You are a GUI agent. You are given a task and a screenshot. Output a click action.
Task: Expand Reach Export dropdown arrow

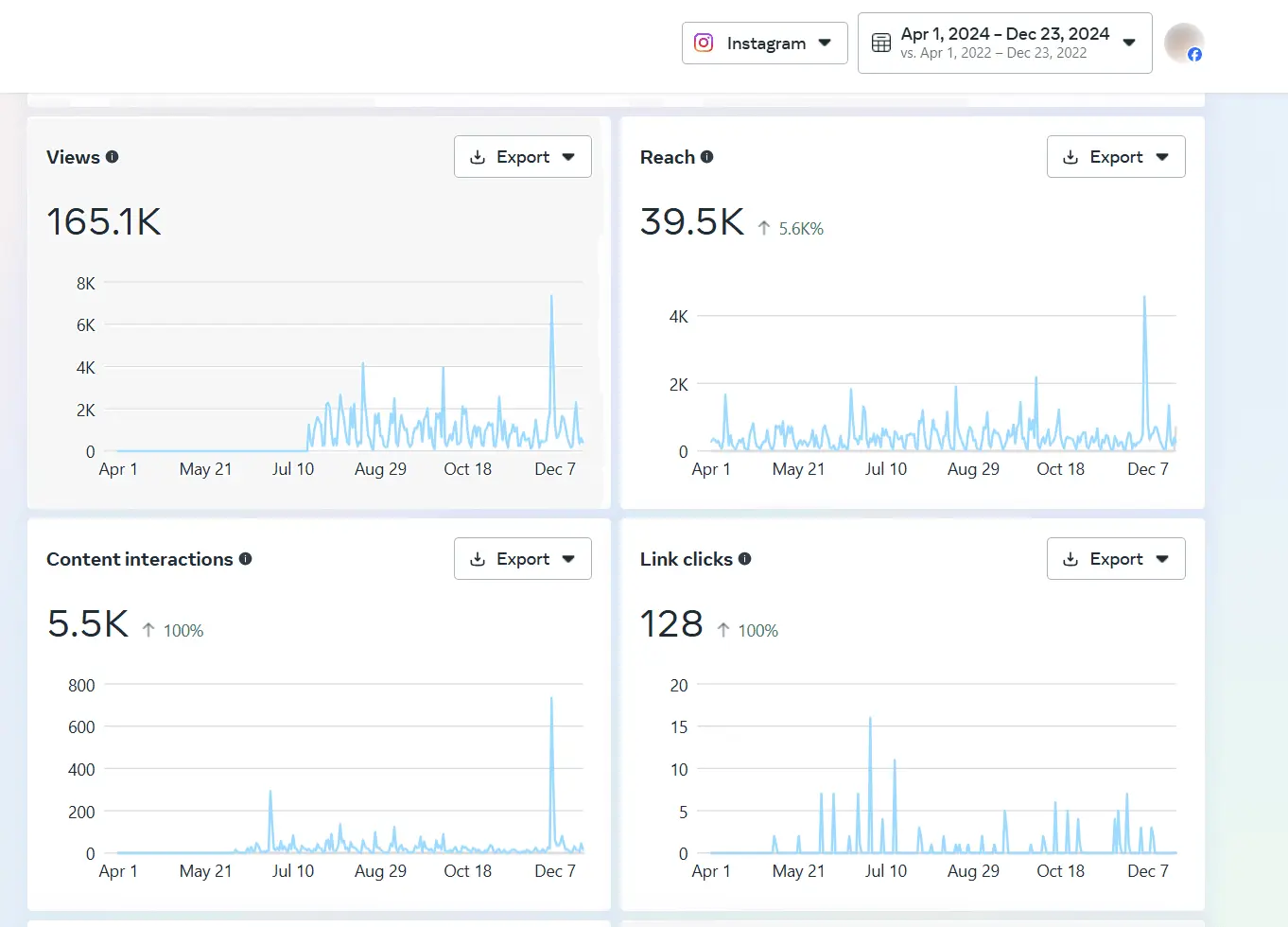(1162, 157)
